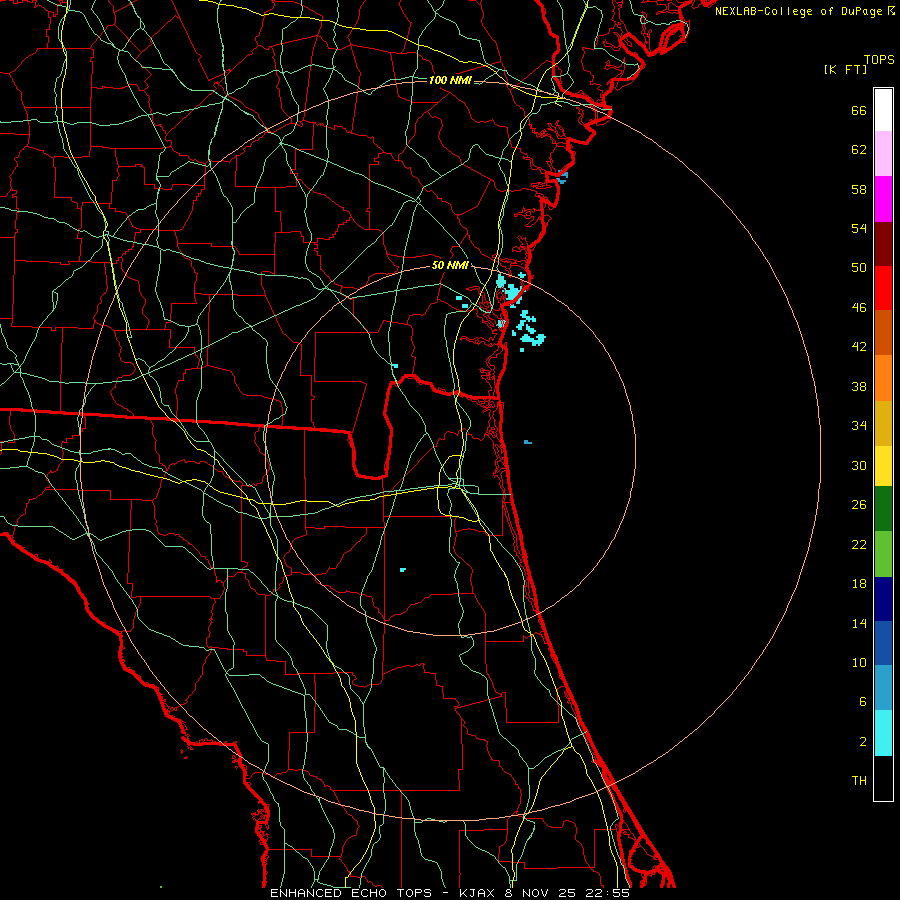Select the black TH threshold swatch

click(883, 778)
